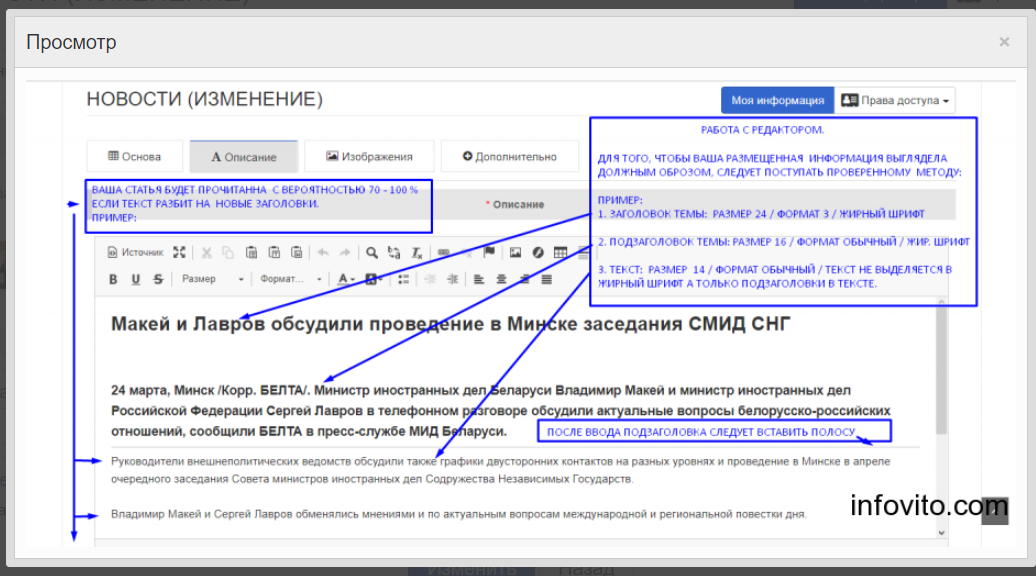Click the Copy icon in editor toolbar

[228, 252]
